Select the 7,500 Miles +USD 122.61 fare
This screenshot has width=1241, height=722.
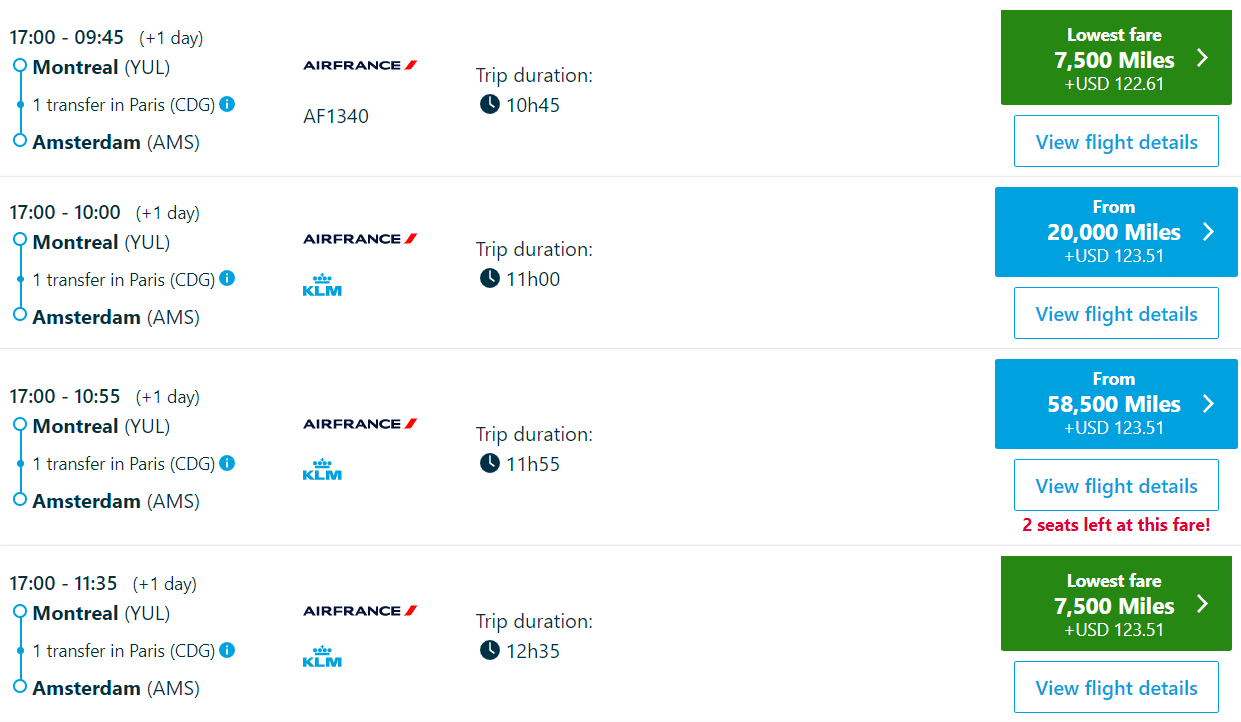click(x=1116, y=58)
